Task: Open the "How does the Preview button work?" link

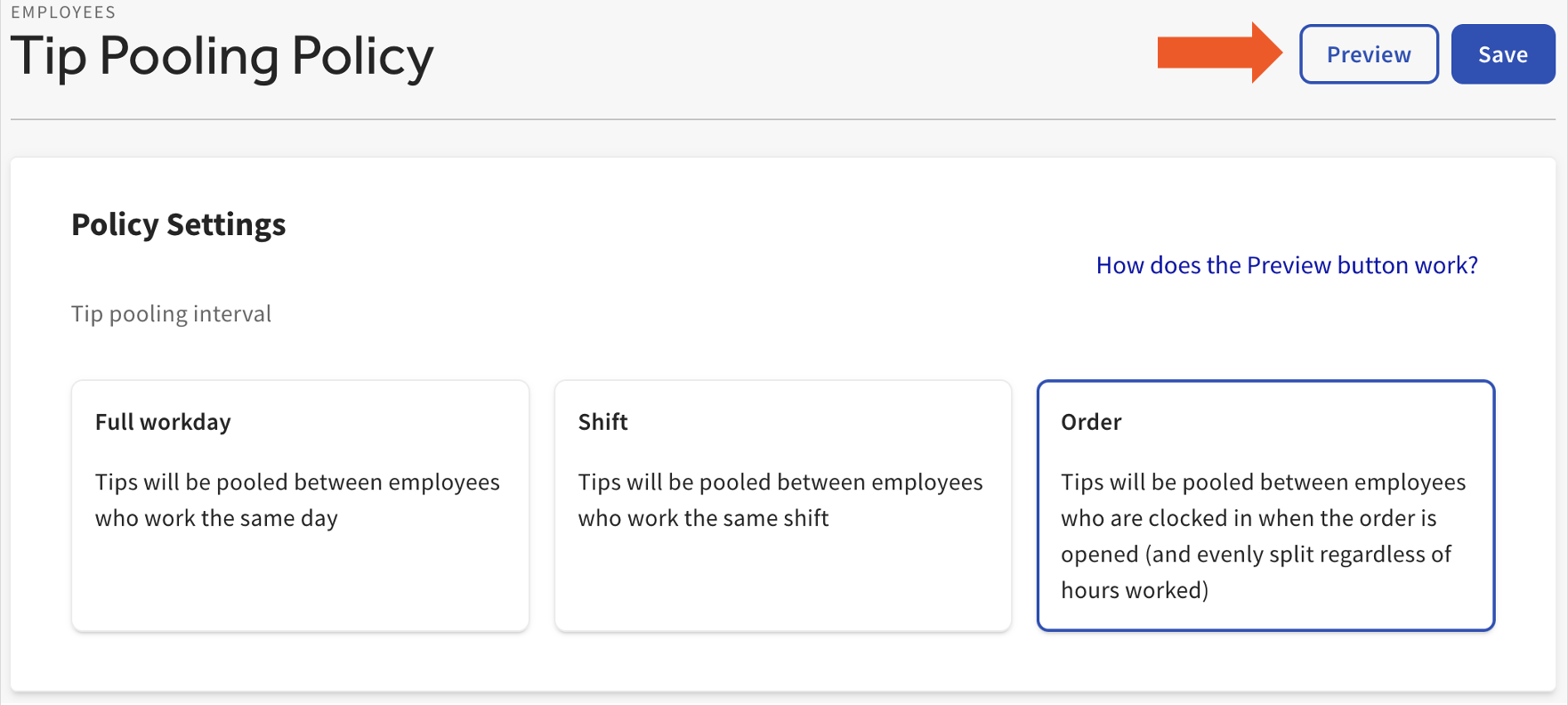Action: pos(1285,265)
